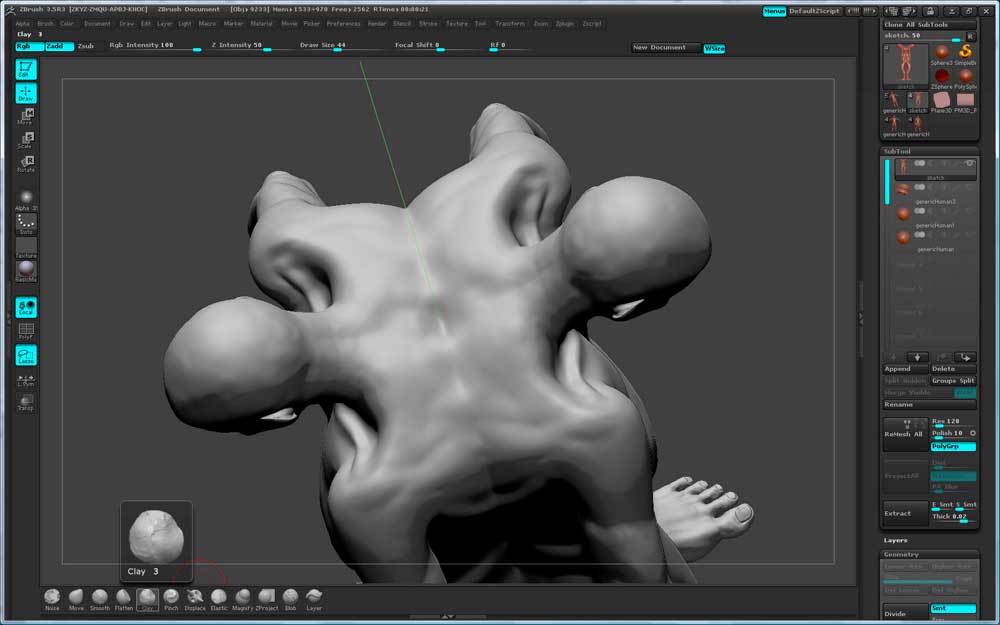The image size is (1000, 625).
Task: Toggle the Rgb paint mode
Action: tap(29, 46)
